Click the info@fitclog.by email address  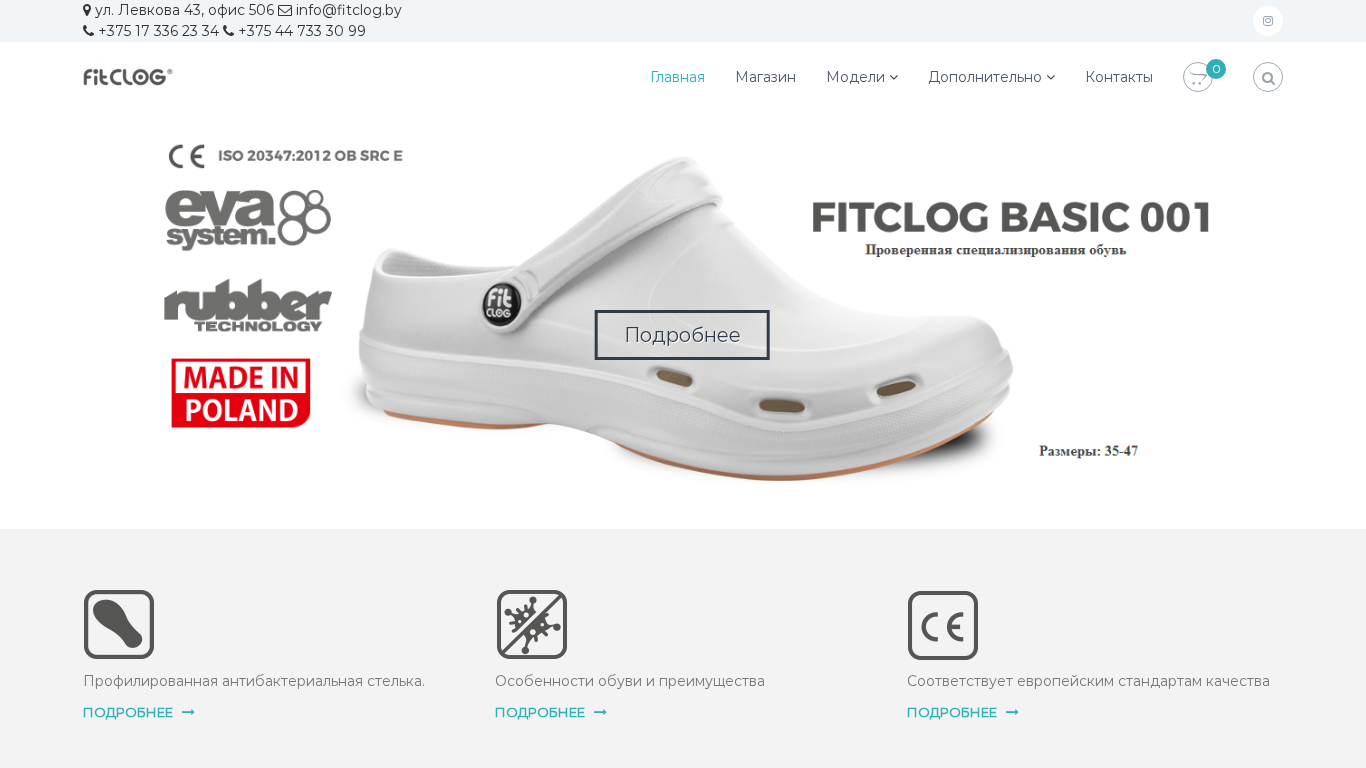pyautogui.click(x=348, y=10)
